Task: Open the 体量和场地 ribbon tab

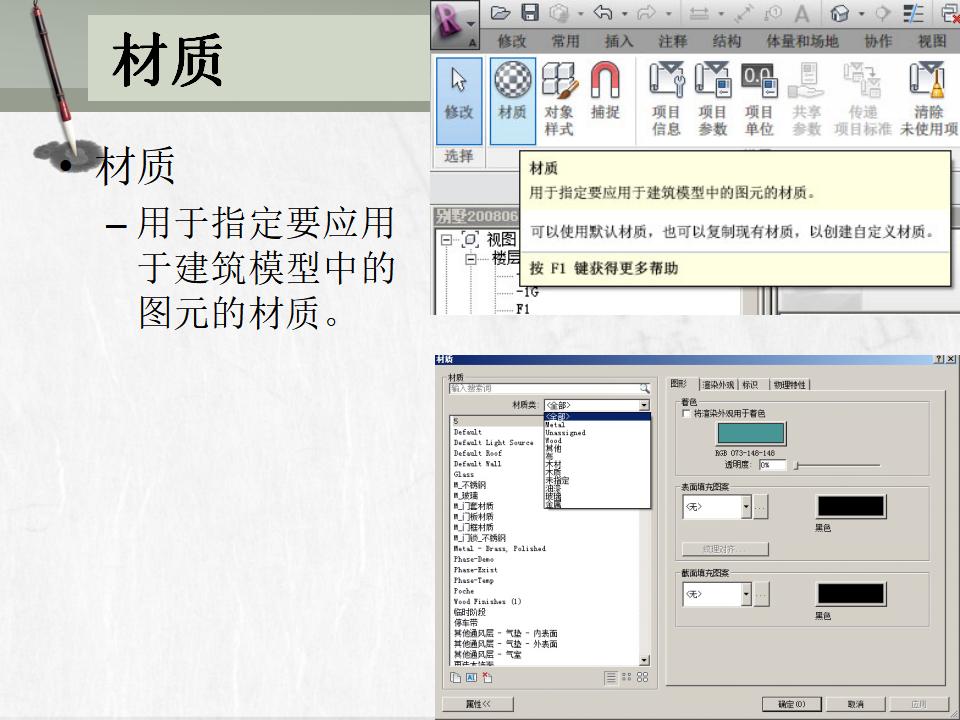Action: coord(802,41)
